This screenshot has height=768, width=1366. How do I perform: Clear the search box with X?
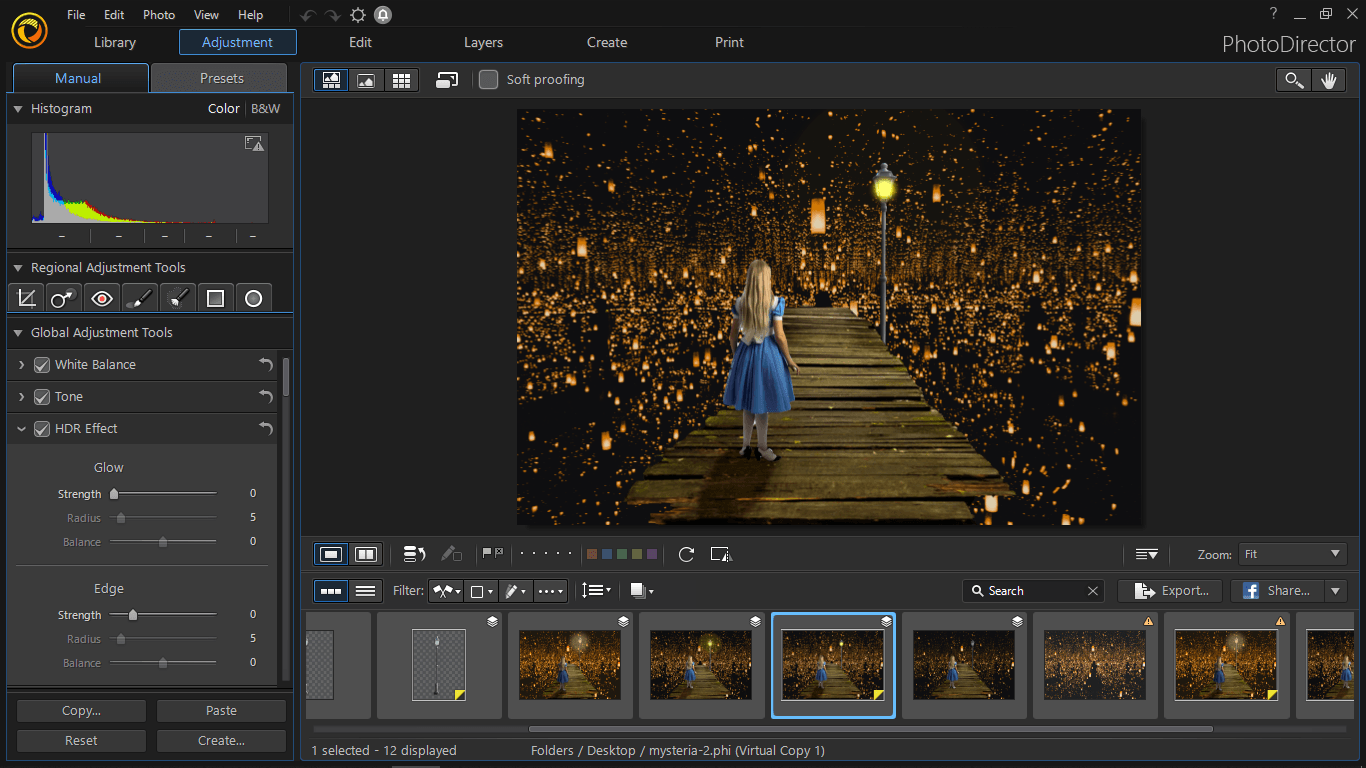(1093, 591)
